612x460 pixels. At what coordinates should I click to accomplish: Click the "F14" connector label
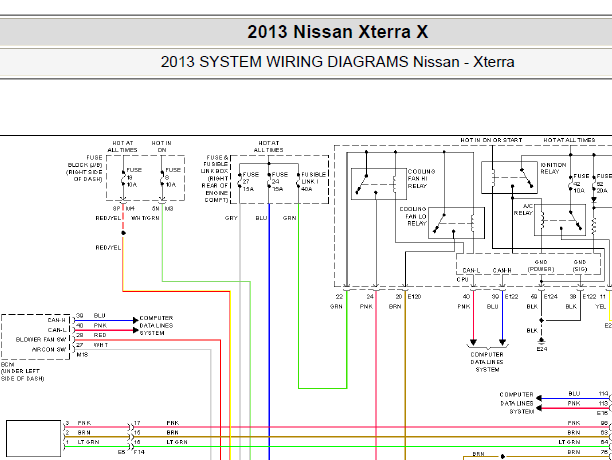coord(139,452)
